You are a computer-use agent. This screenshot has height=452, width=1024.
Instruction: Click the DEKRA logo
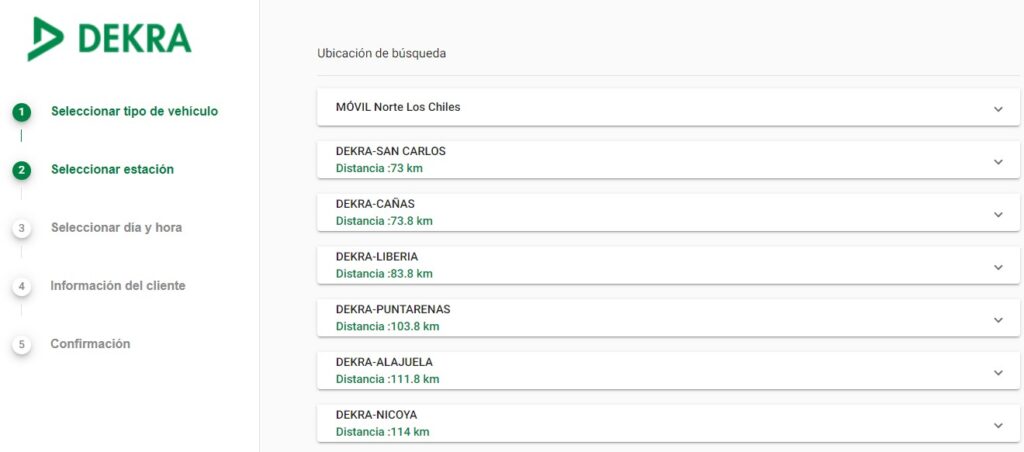(x=109, y=38)
